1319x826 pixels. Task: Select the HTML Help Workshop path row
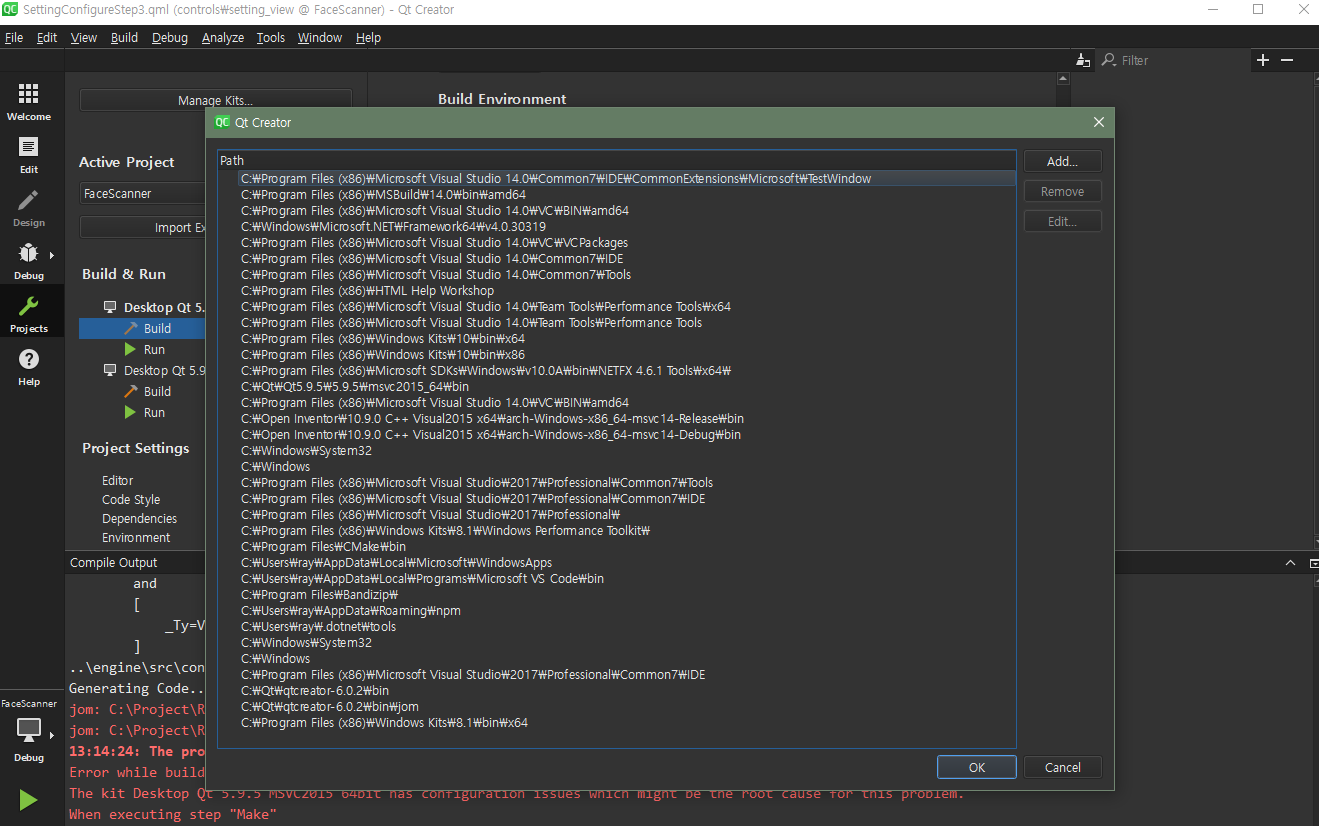617,290
